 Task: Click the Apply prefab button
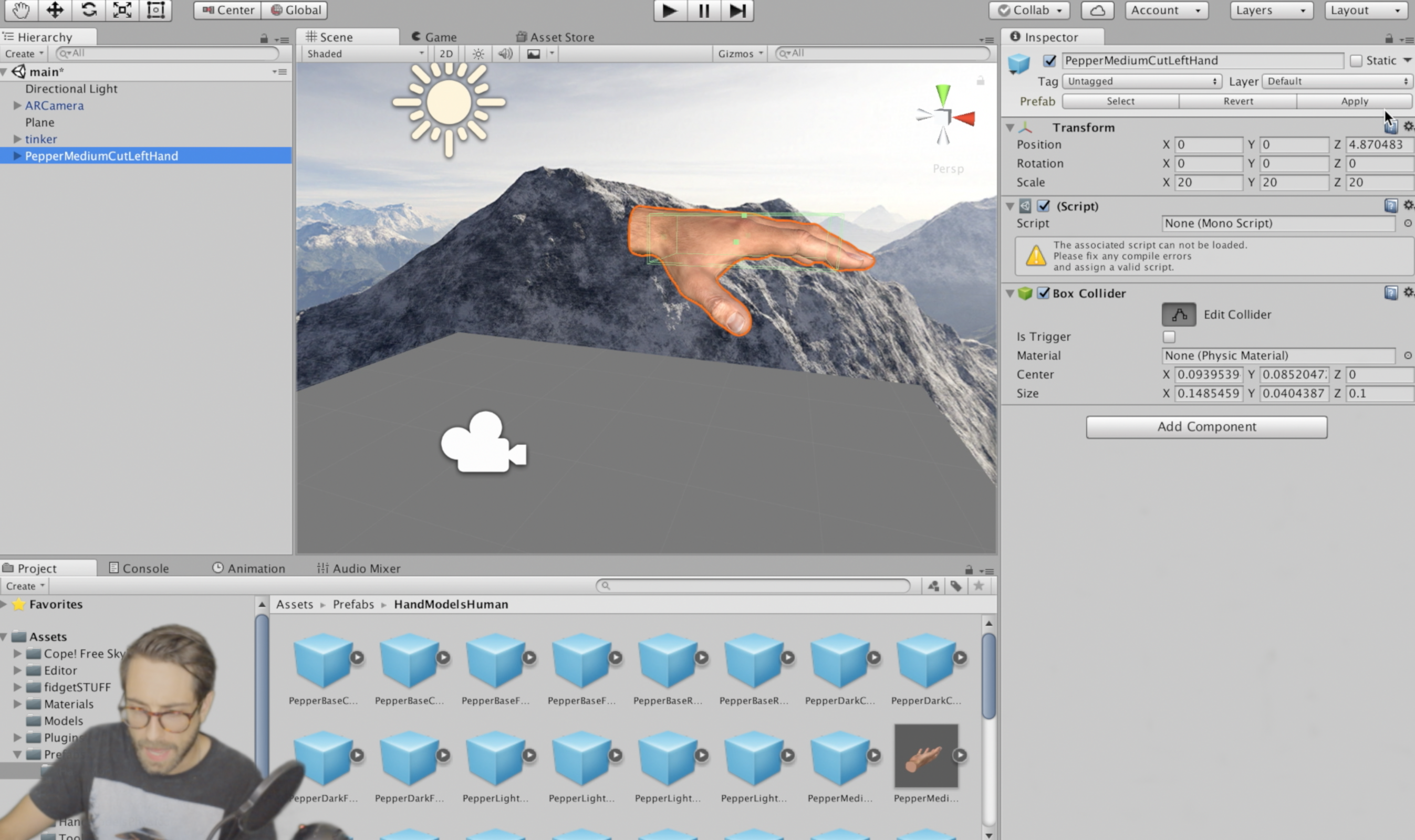1354,100
